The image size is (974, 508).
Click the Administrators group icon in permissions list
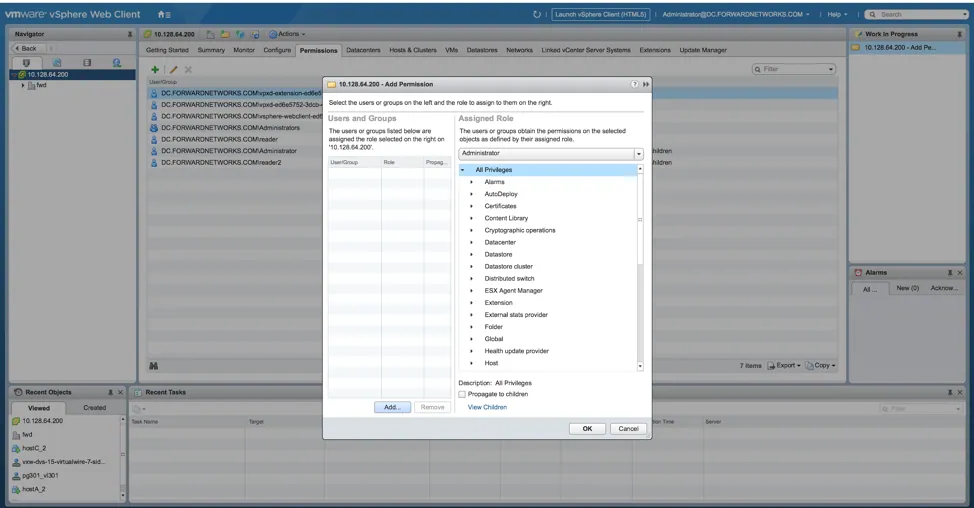coord(154,128)
